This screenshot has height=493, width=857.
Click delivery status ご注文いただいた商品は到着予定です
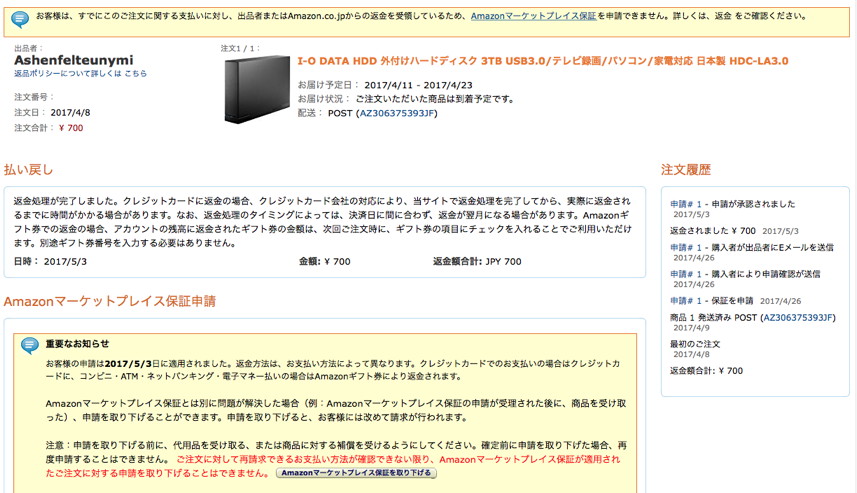(x=435, y=99)
